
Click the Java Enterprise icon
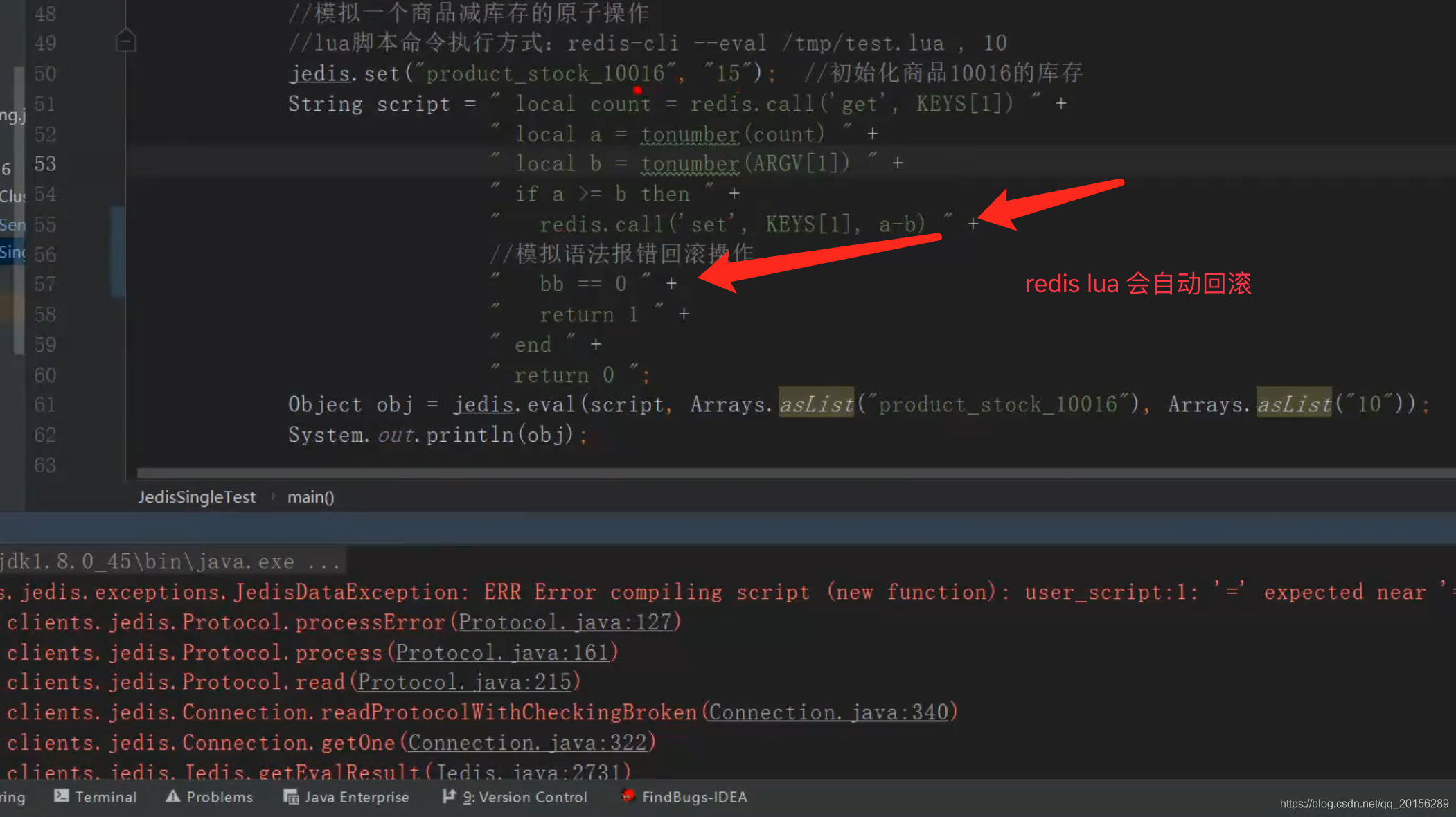click(291, 797)
